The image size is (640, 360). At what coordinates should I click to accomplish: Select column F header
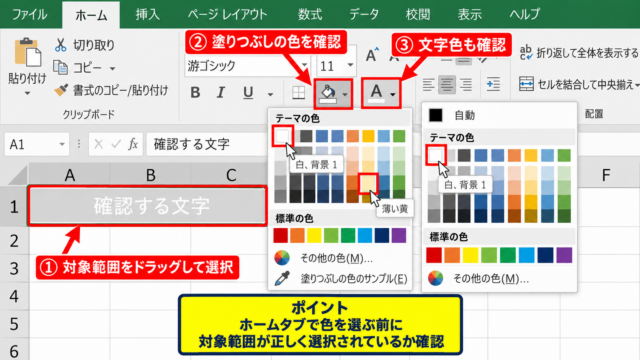tap(606, 176)
